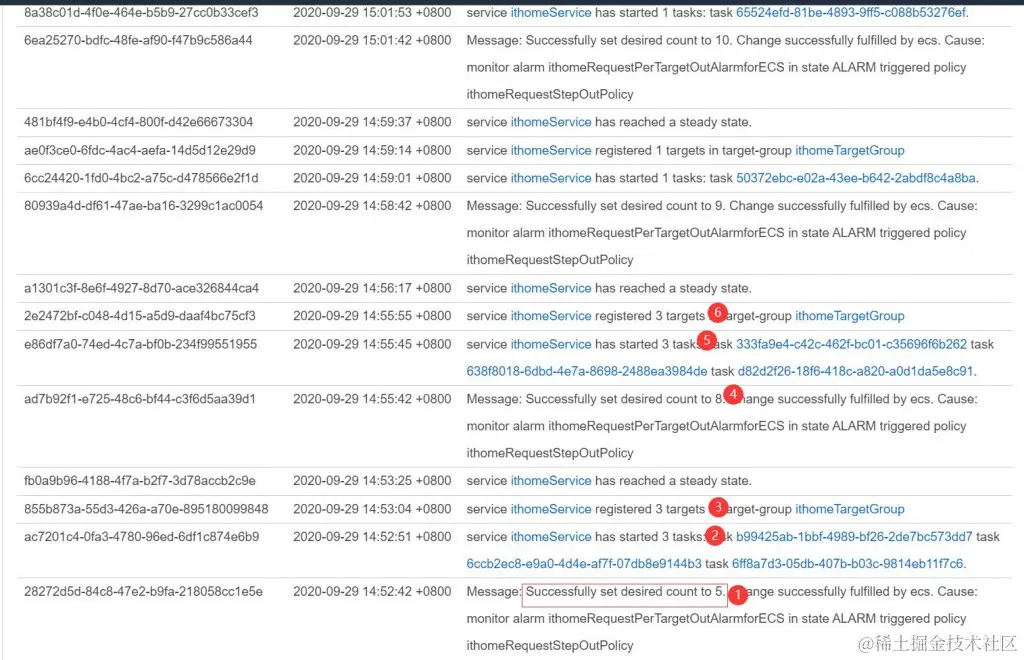Click ithomeService link in the 14:53:04 event
The image size is (1024, 660).
pyautogui.click(x=551, y=509)
